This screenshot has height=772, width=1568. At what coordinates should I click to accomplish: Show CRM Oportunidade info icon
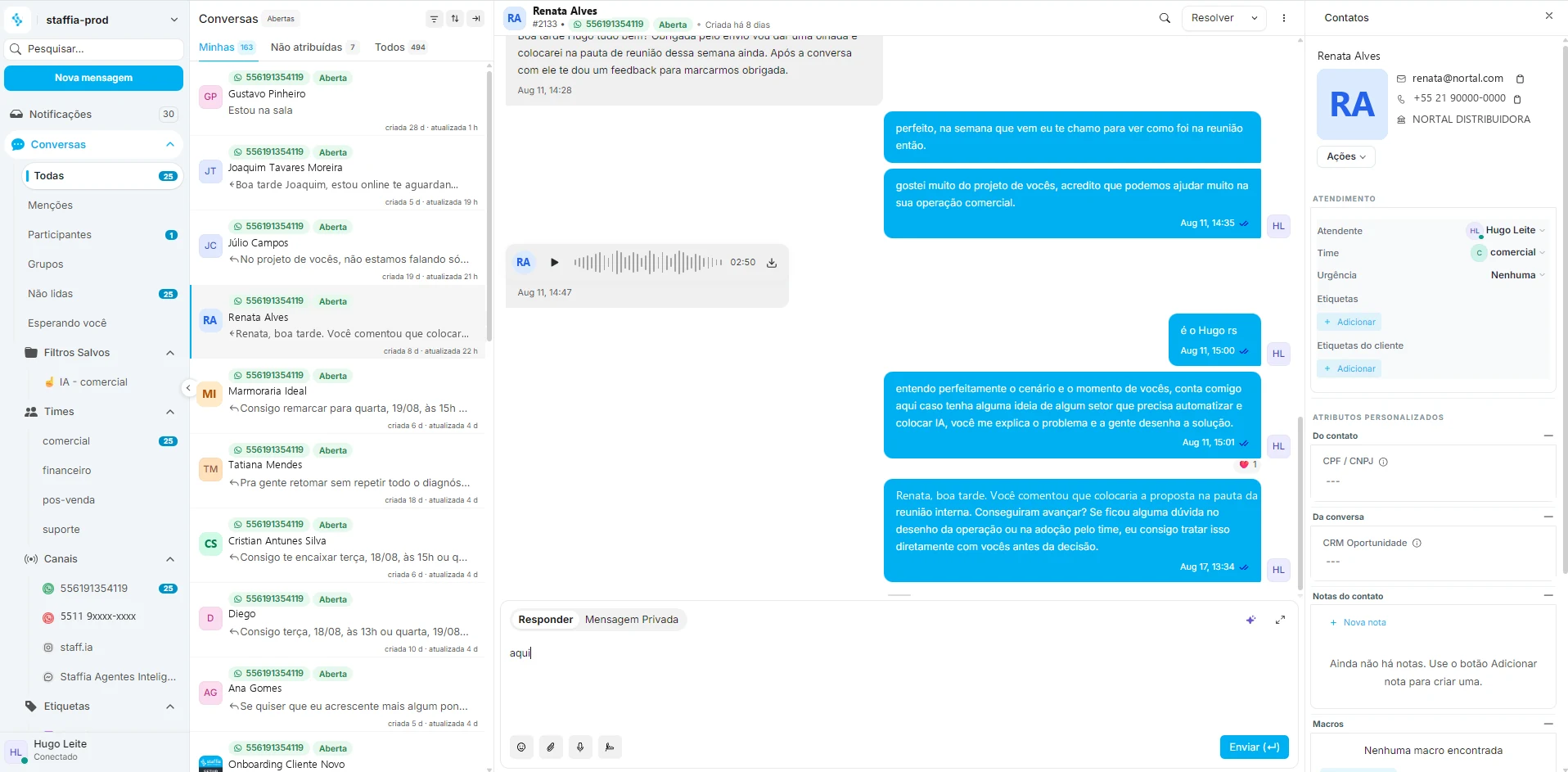1417,543
